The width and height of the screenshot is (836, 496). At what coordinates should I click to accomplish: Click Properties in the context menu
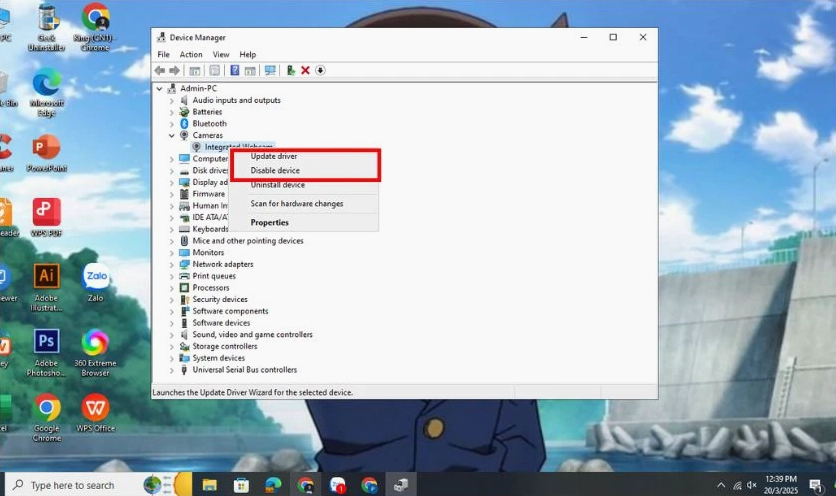(x=270, y=223)
